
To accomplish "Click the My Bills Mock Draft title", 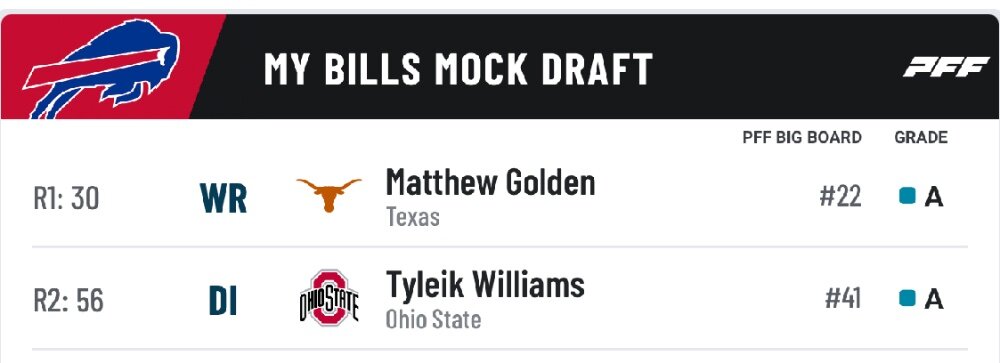I will [x=458, y=69].
